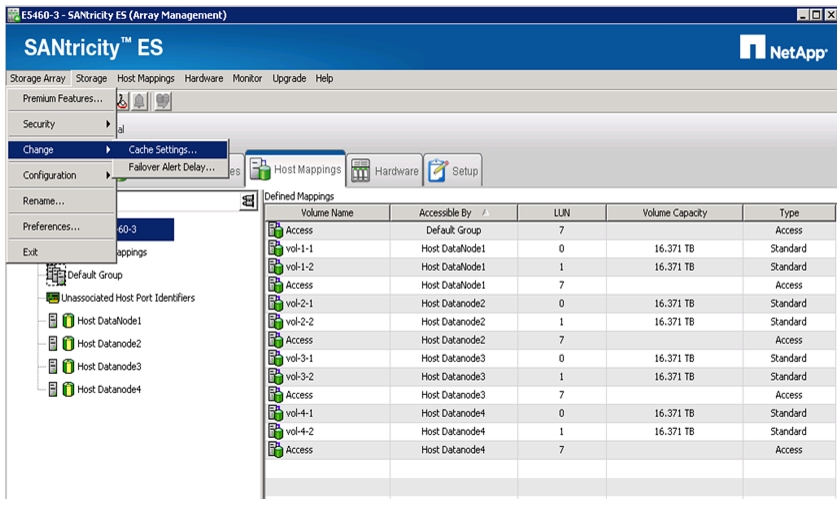The width and height of the screenshot is (840, 529).
Task: Click the Default Group Access volume icon
Action: click(275, 230)
